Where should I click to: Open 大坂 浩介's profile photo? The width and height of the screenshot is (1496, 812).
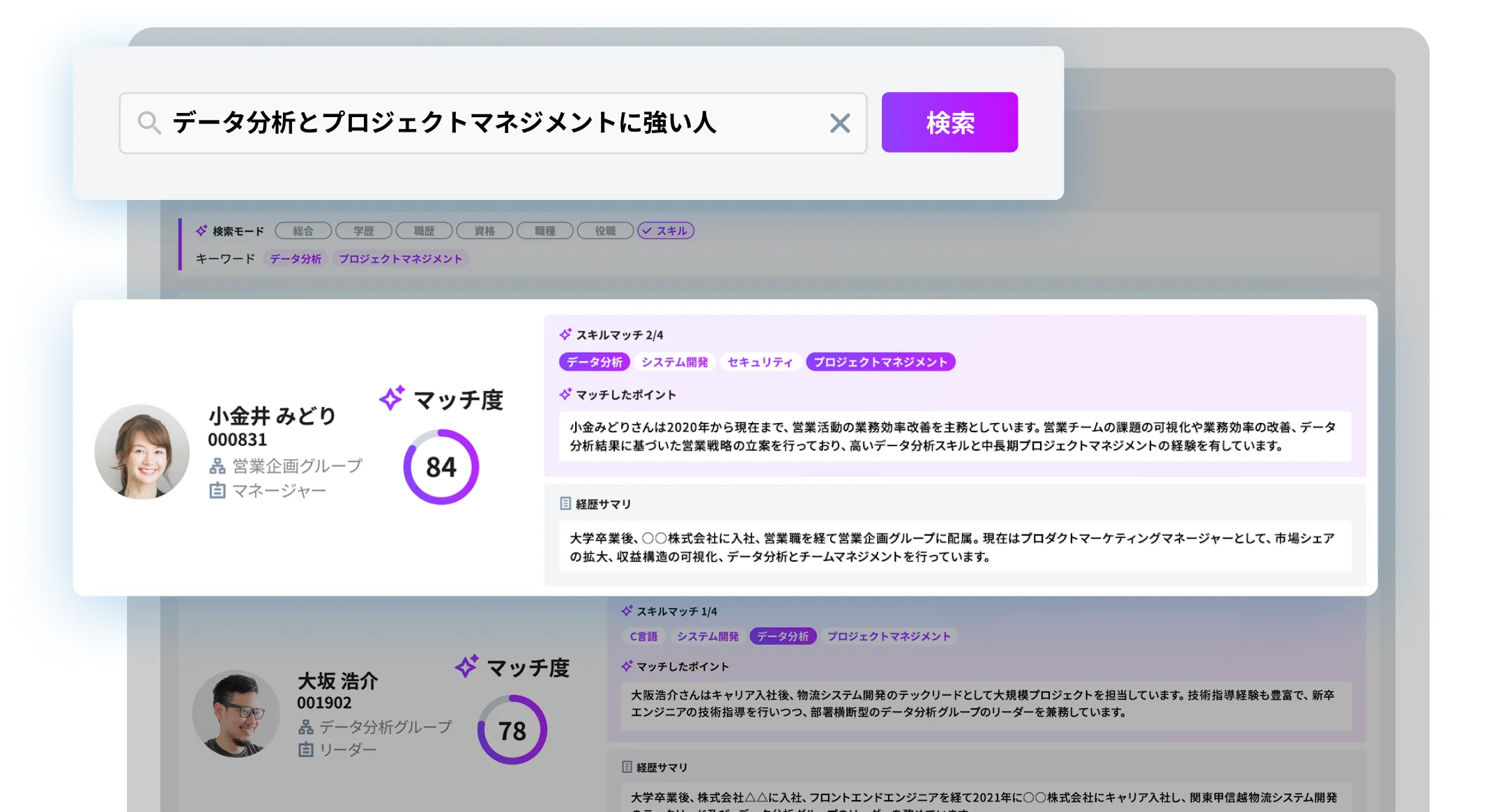(x=236, y=714)
